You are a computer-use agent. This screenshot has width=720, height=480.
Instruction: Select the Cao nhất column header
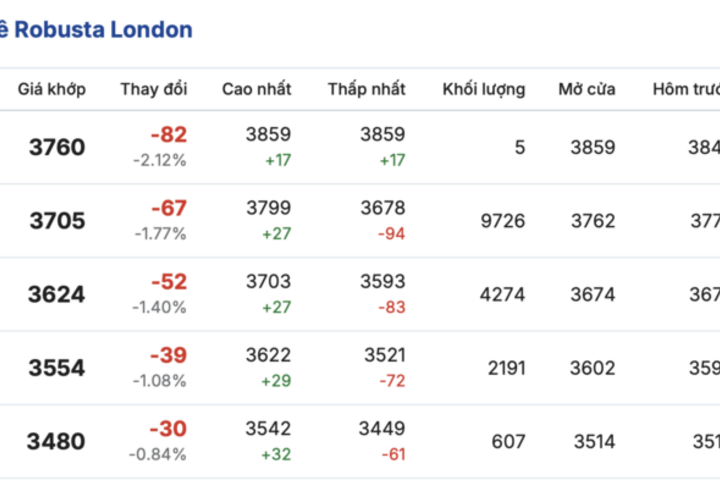pyautogui.click(x=256, y=89)
